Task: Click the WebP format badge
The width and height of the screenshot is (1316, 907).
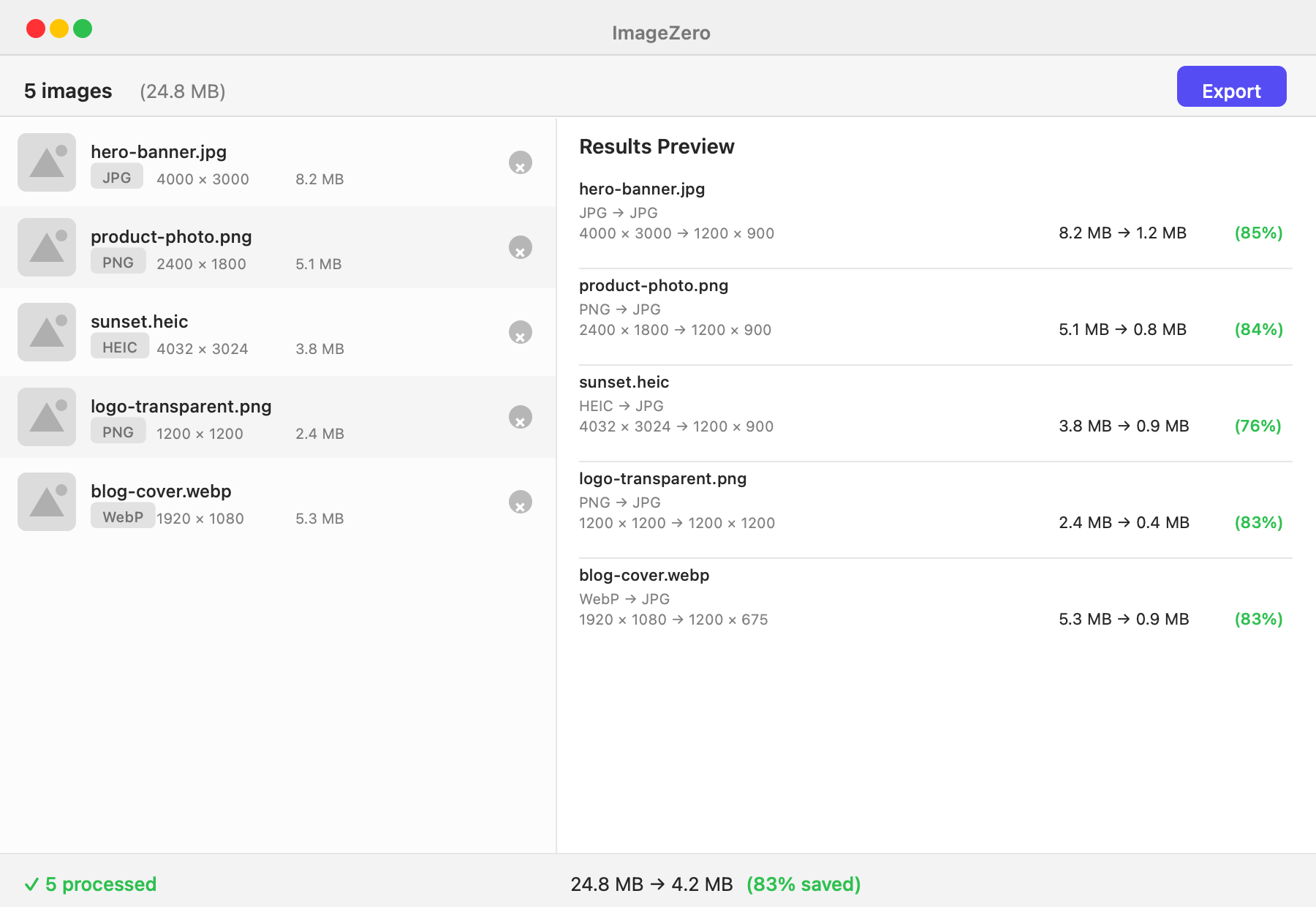Action: point(123,516)
